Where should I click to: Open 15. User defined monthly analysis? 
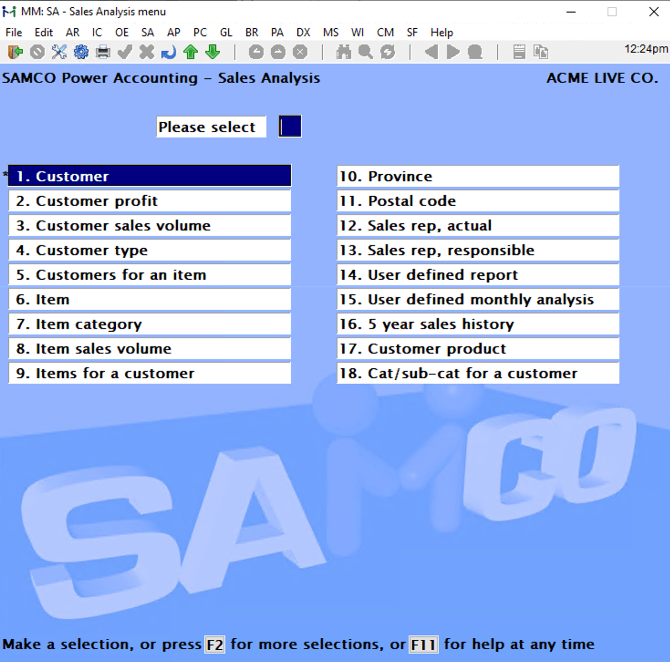pyautogui.click(x=478, y=299)
